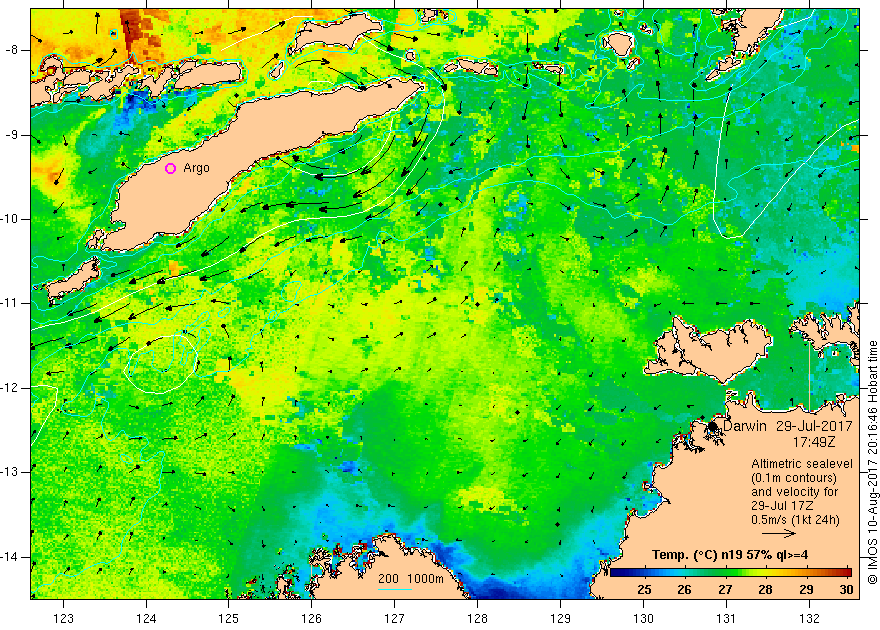Click '(0.1m contours)' legend text
This screenshot has width=880, height=630.
coord(794,478)
